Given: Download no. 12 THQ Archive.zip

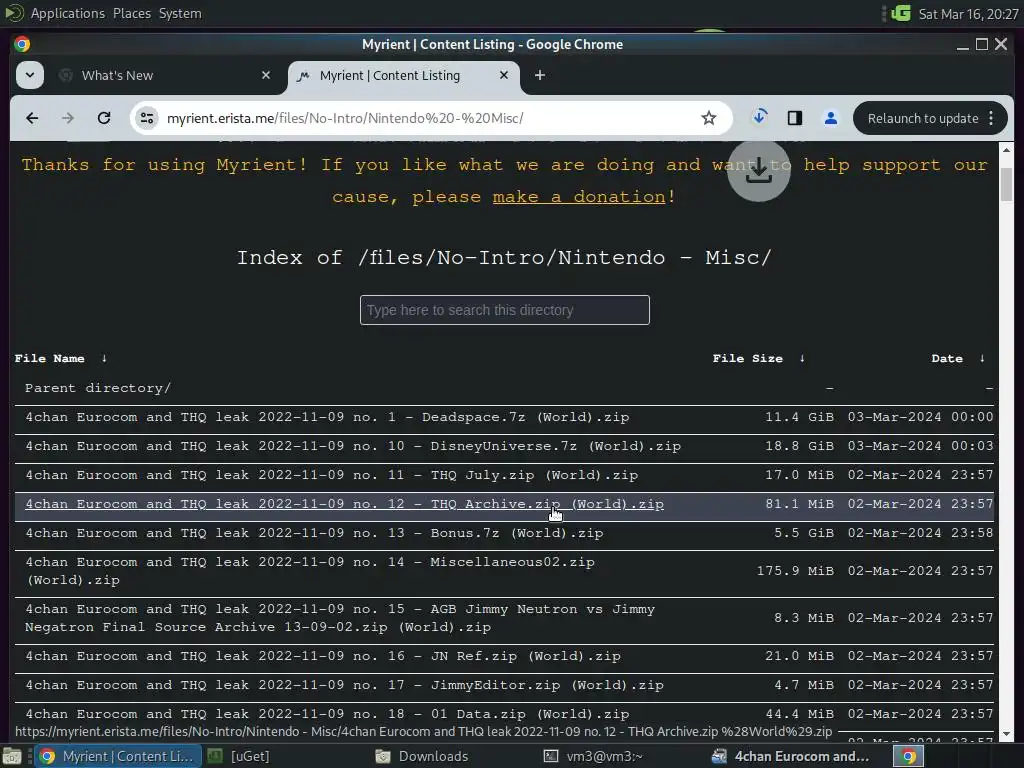Looking at the screenshot, I should (344, 504).
